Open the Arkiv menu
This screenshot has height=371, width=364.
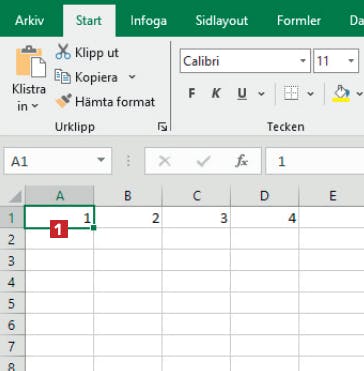pyautogui.click(x=29, y=21)
